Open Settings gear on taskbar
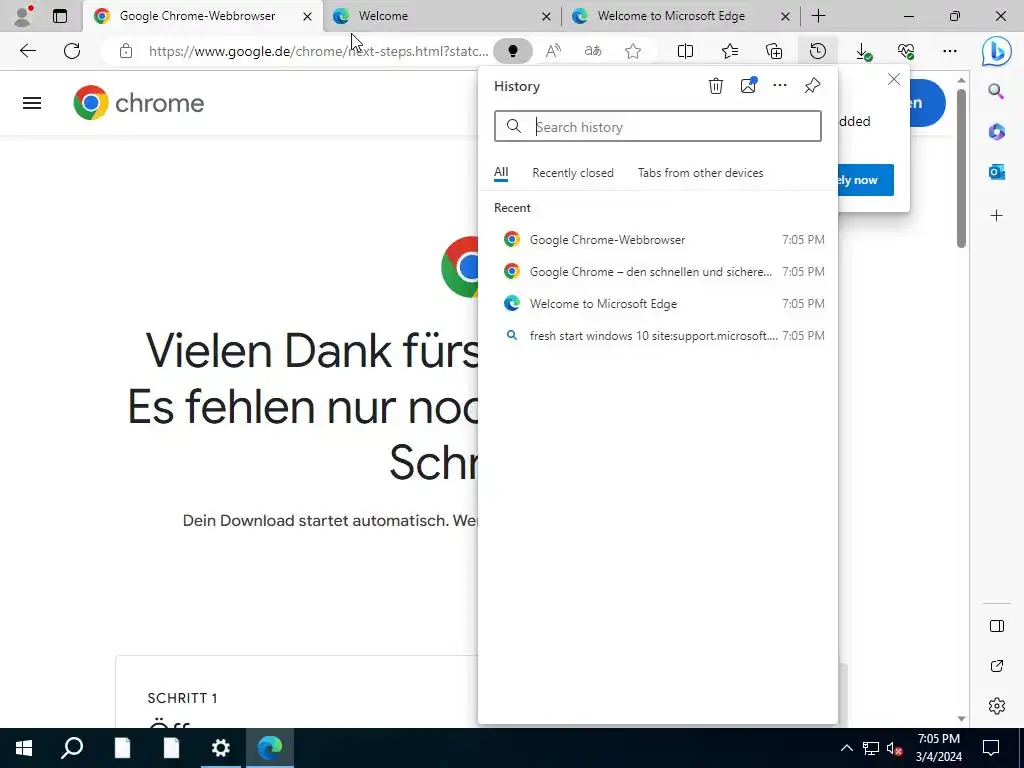Image resolution: width=1024 pixels, height=768 pixels. [221, 748]
